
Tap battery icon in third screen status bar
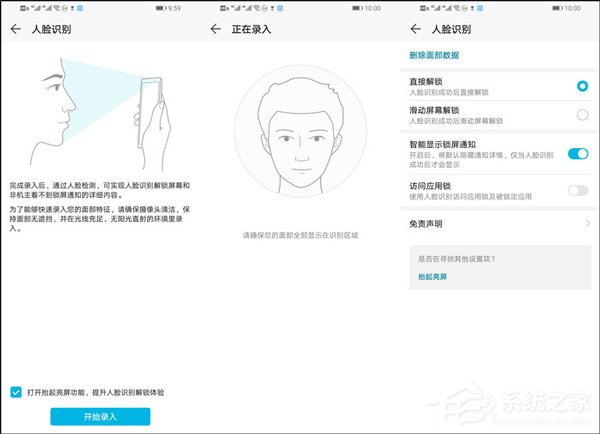pos(558,8)
